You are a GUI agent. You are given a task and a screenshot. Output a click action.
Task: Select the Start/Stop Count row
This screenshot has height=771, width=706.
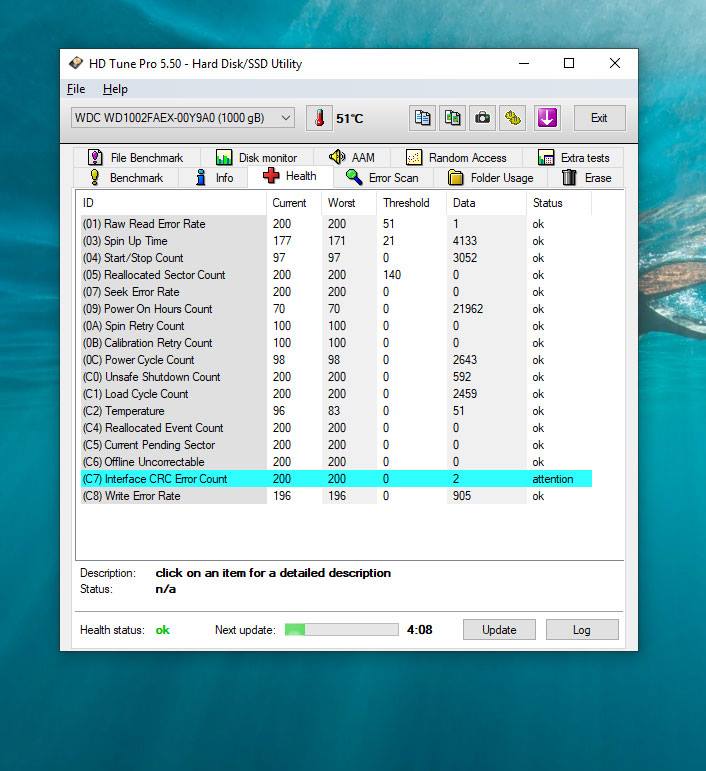point(336,258)
